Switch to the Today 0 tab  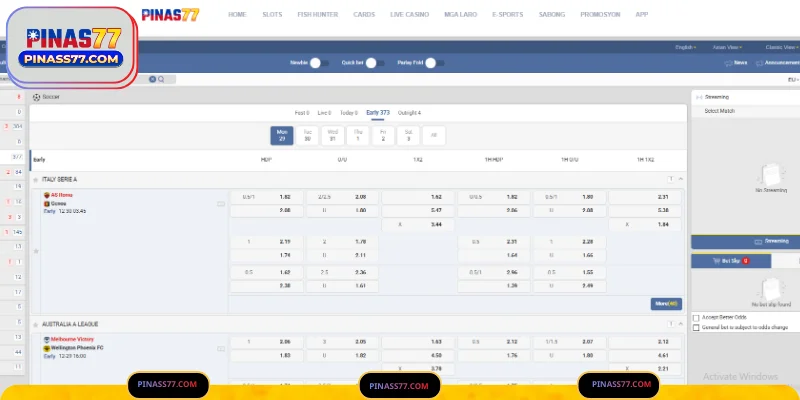click(349, 113)
